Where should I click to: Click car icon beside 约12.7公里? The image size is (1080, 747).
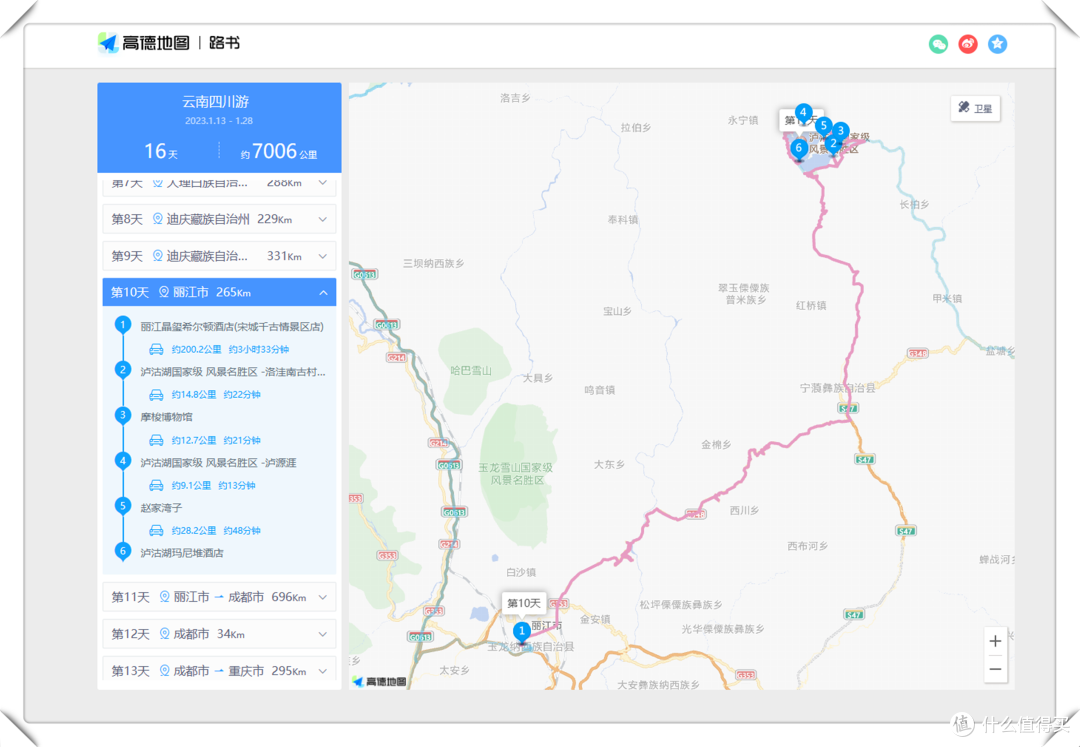(x=156, y=440)
